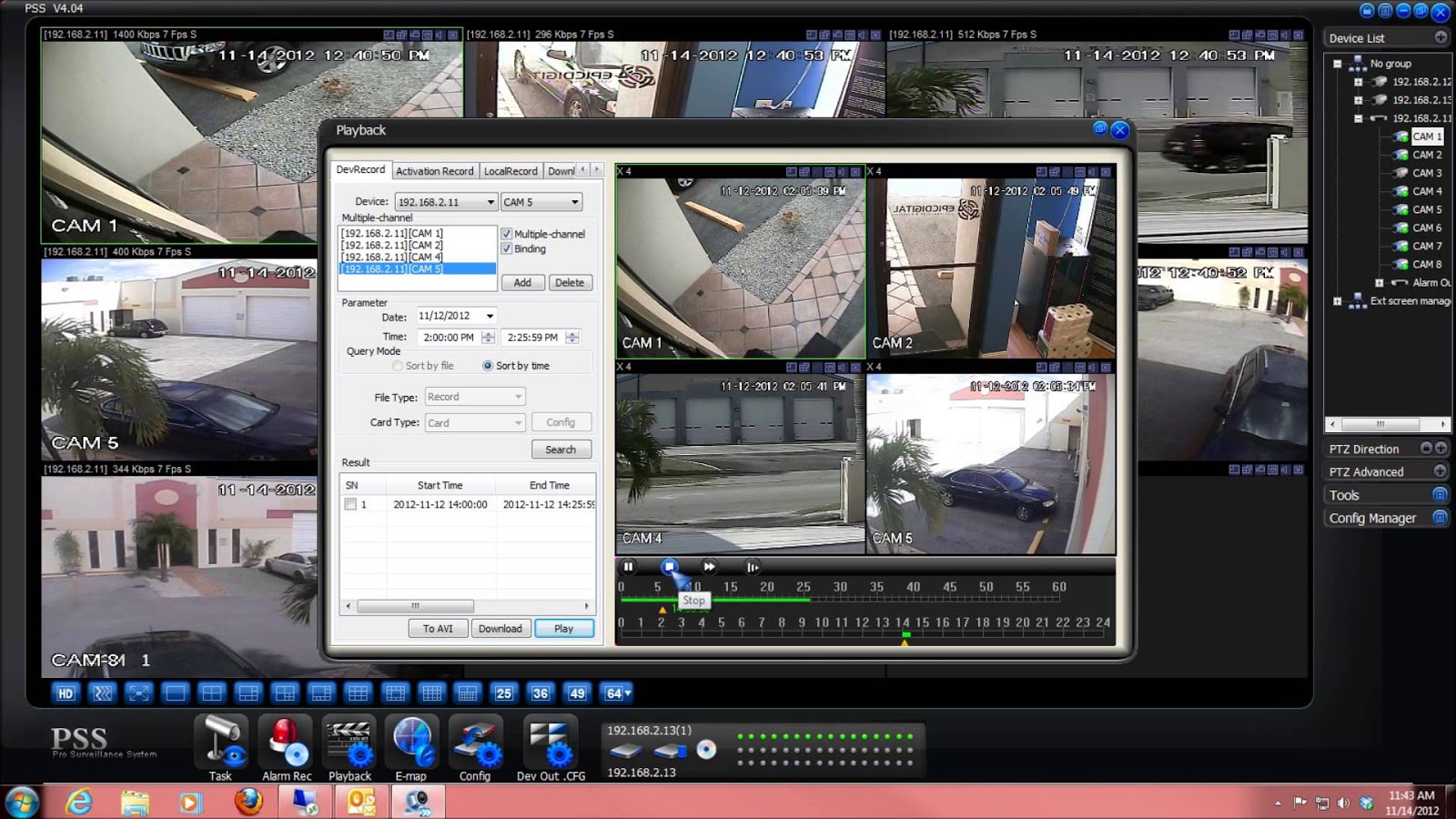Switch to the LocalRecord tab
Screen dimensions: 1456x819
(511, 171)
